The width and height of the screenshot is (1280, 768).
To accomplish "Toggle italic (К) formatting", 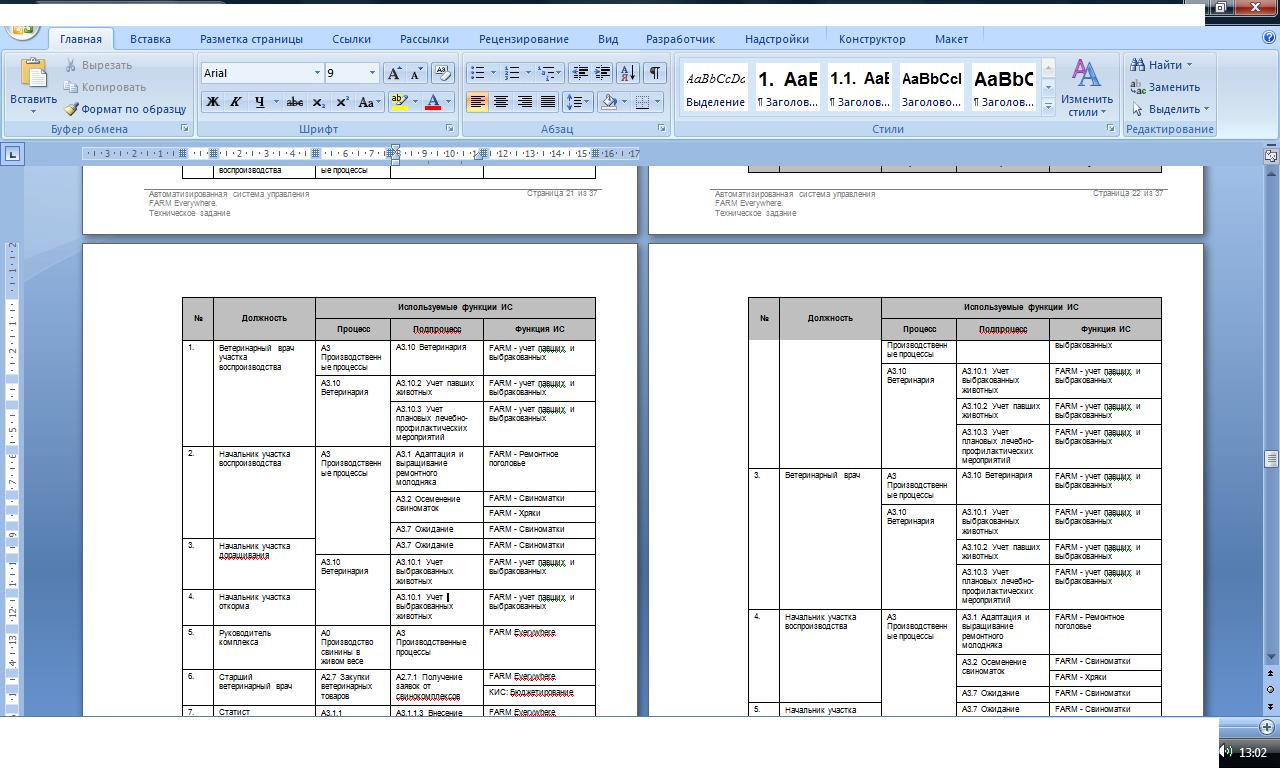I will click(x=236, y=102).
